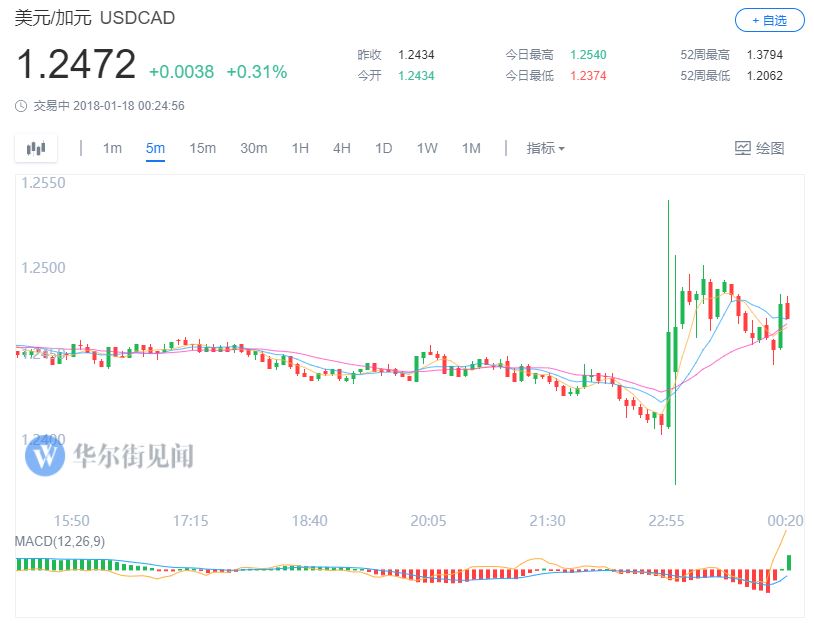
Task: Select the 4H timeframe
Action: point(342,149)
